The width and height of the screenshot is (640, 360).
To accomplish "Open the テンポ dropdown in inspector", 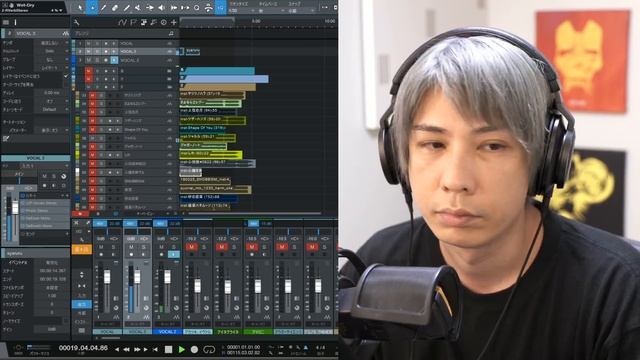I will pyautogui.click(x=51, y=43).
